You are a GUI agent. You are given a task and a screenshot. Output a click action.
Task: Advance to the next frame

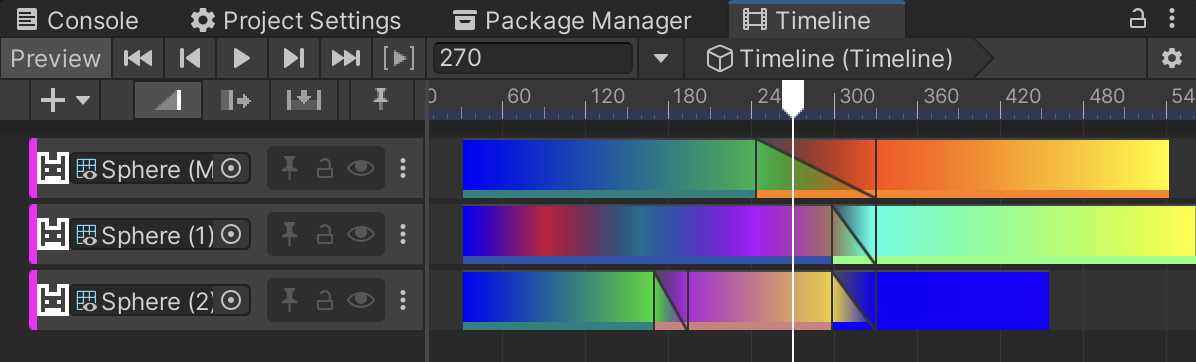(294, 58)
